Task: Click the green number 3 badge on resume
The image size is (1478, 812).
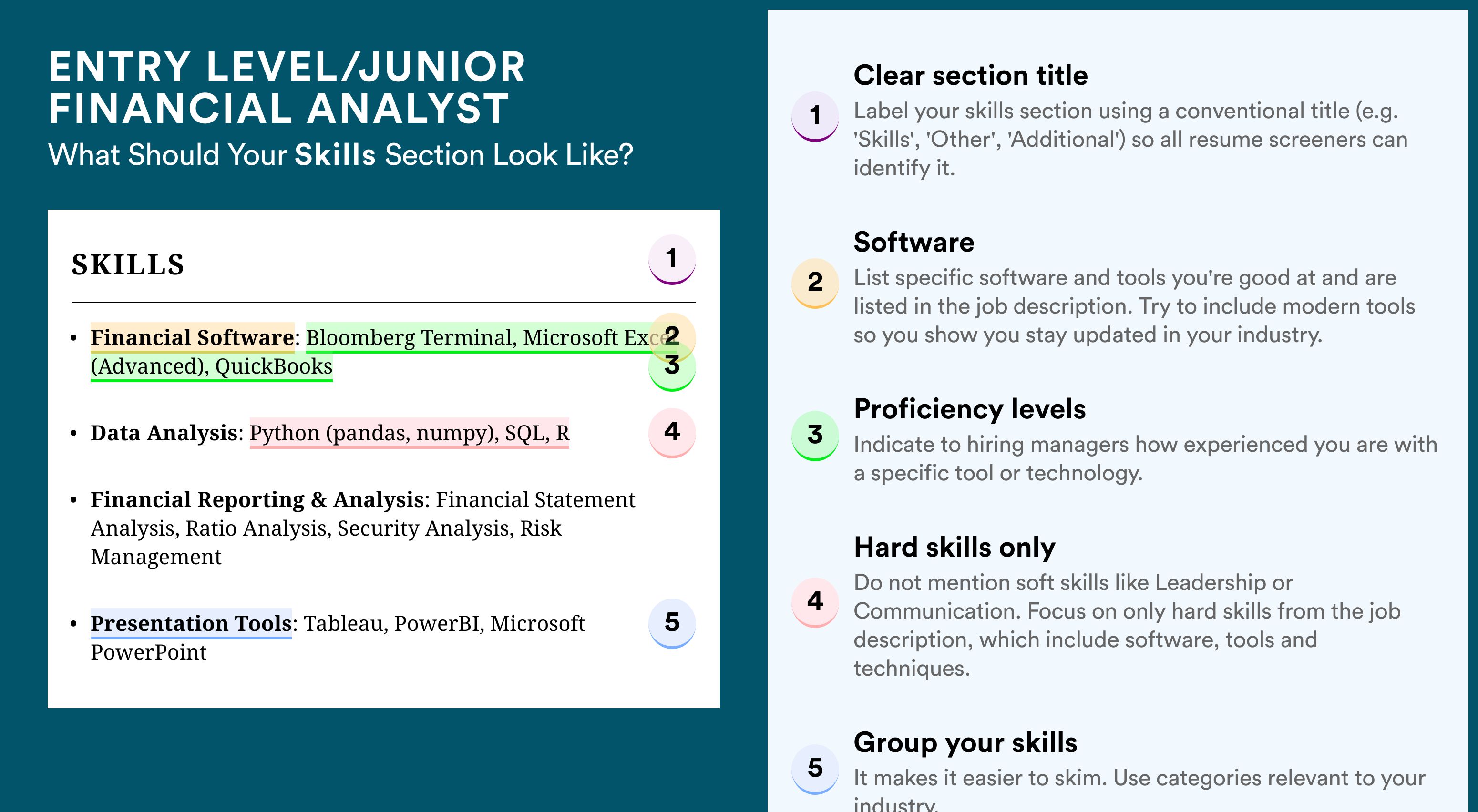Action: click(x=672, y=367)
